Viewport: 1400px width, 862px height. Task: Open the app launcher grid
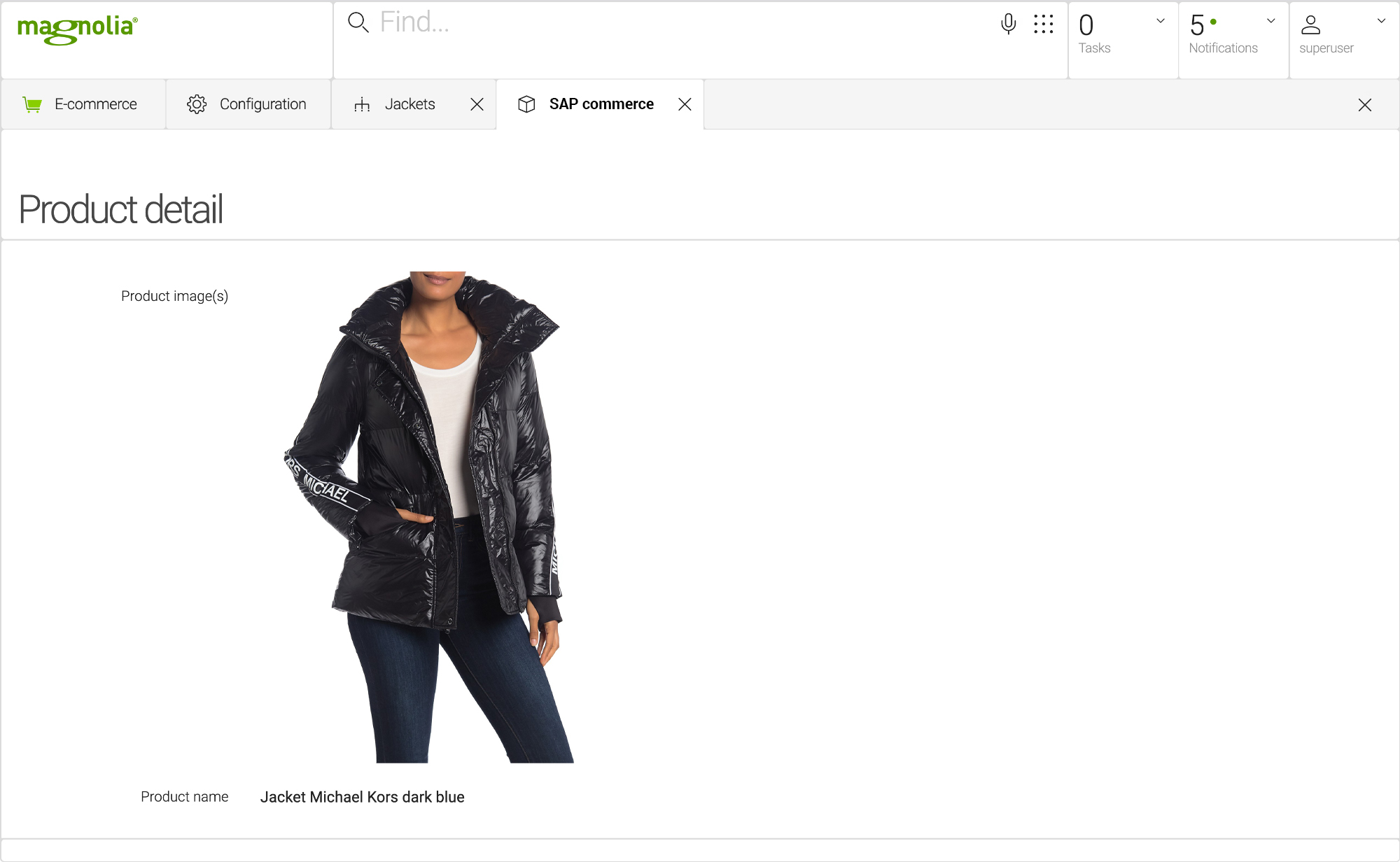pyautogui.click(x=1043, y=24)
